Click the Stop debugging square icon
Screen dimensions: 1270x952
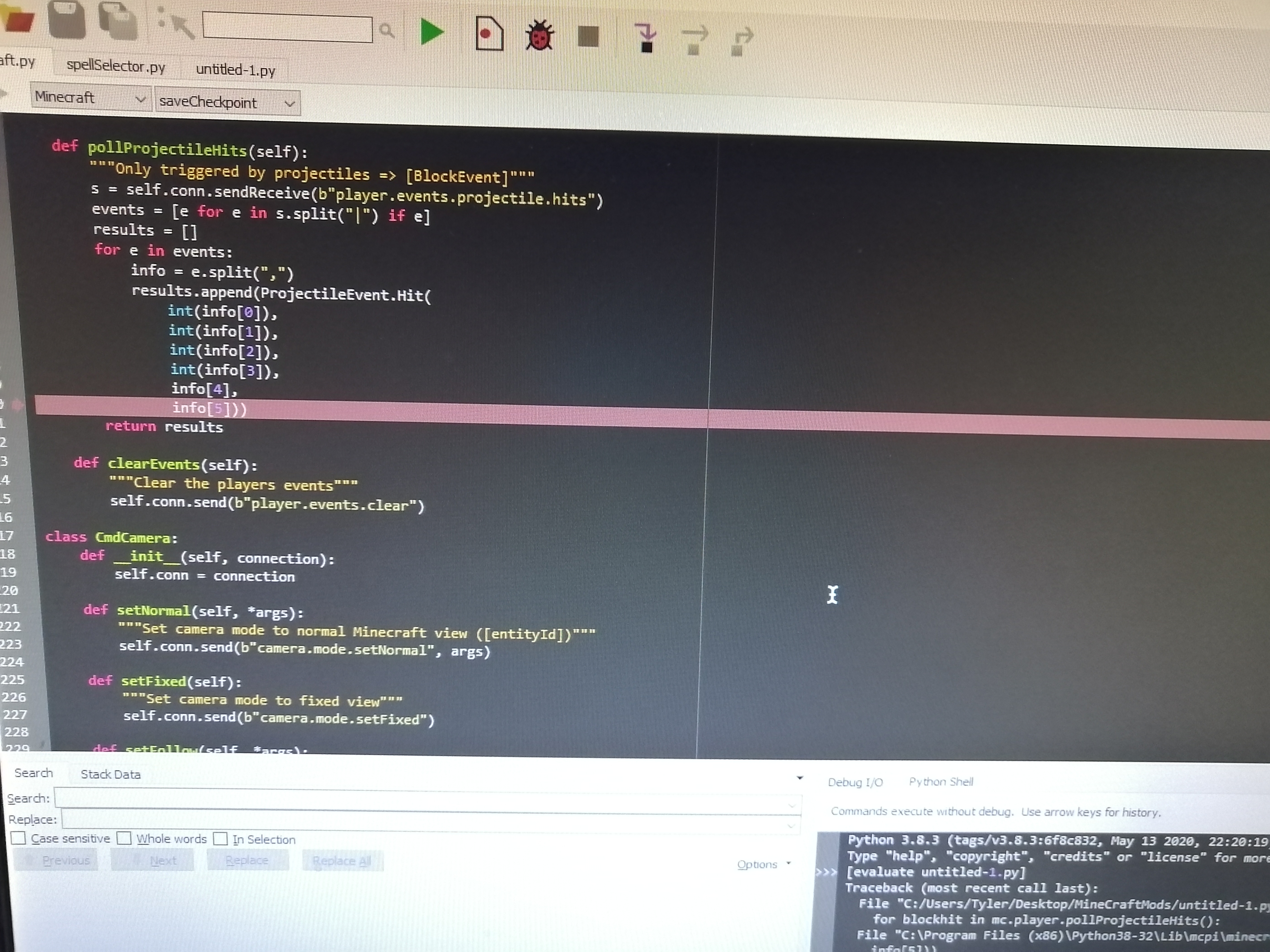point(588,37)
